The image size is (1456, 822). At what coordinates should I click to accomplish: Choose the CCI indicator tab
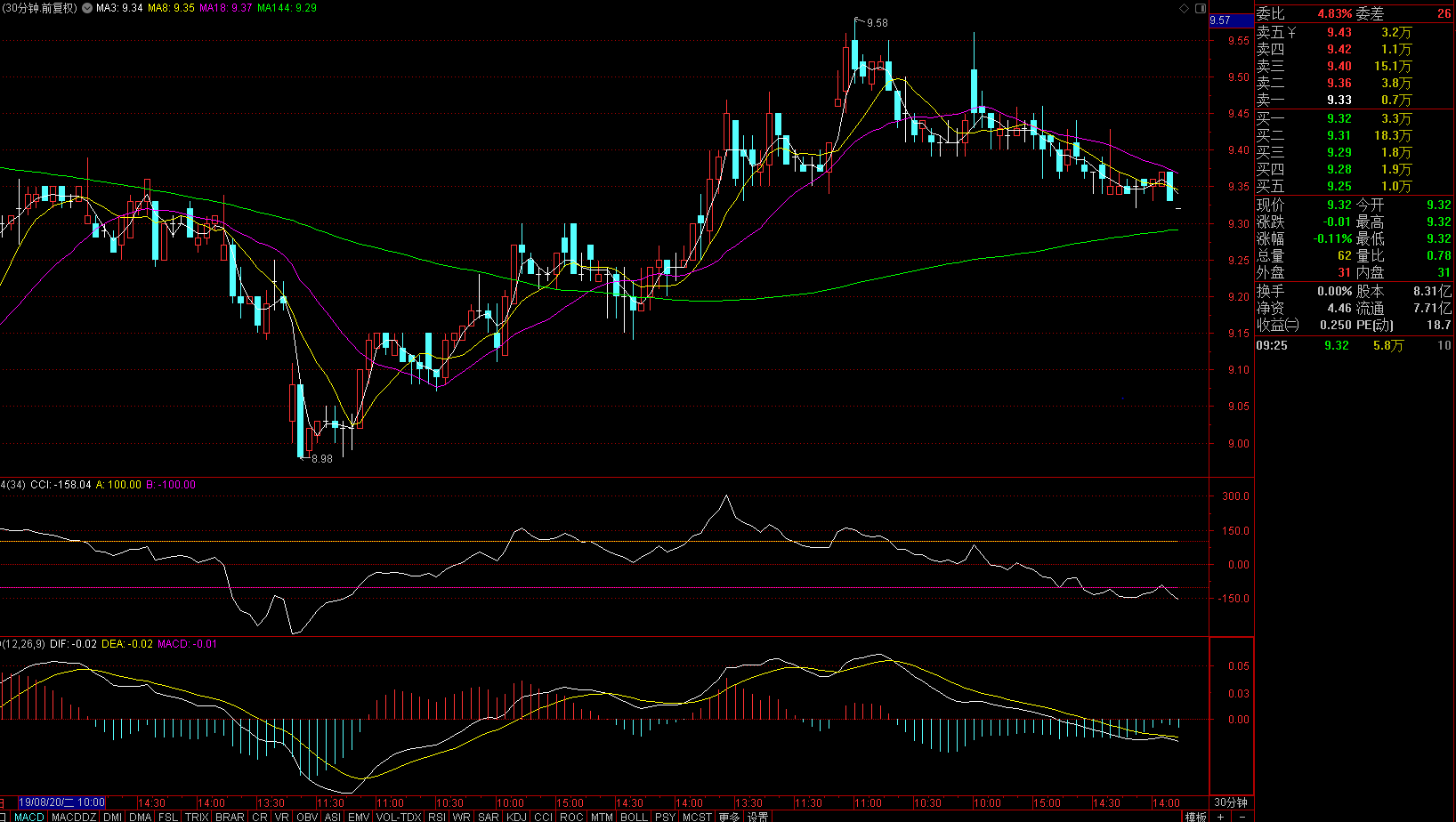543,817
